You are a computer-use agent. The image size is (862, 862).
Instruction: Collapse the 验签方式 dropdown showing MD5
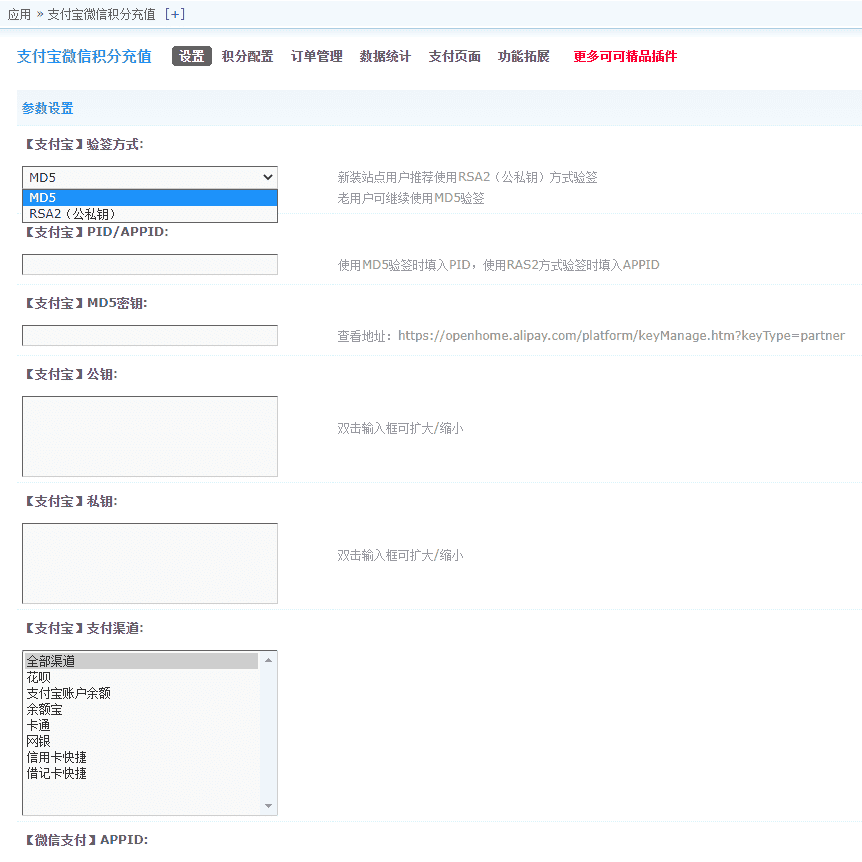point(150,177)
